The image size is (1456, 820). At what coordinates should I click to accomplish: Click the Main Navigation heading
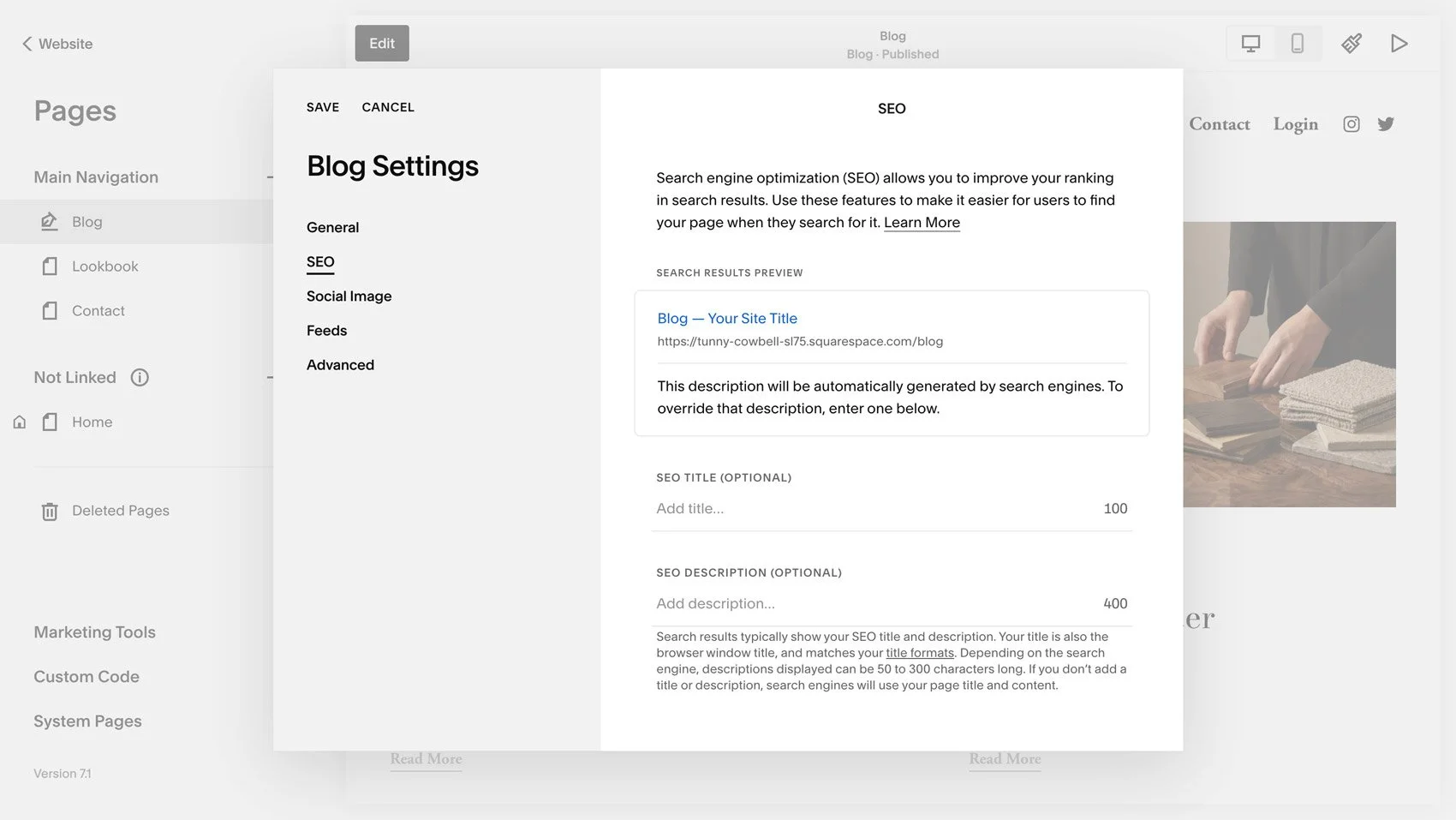[x=96, y=177]
